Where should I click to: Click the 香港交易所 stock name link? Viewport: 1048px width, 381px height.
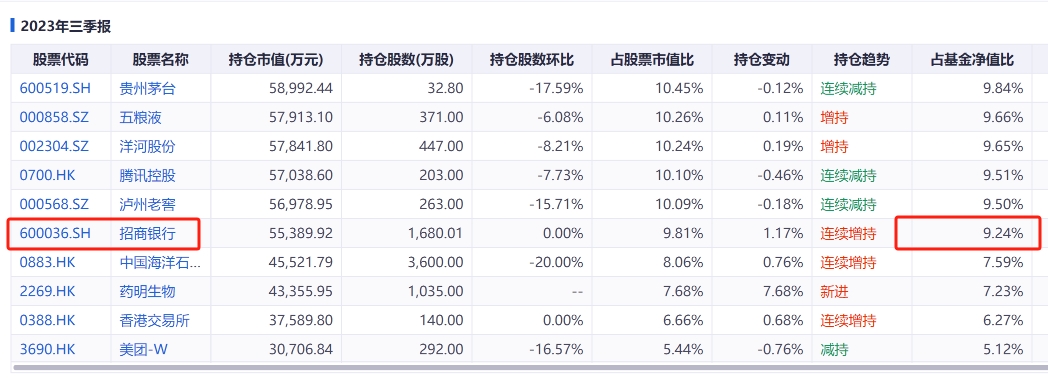click(x=154, y=320)
